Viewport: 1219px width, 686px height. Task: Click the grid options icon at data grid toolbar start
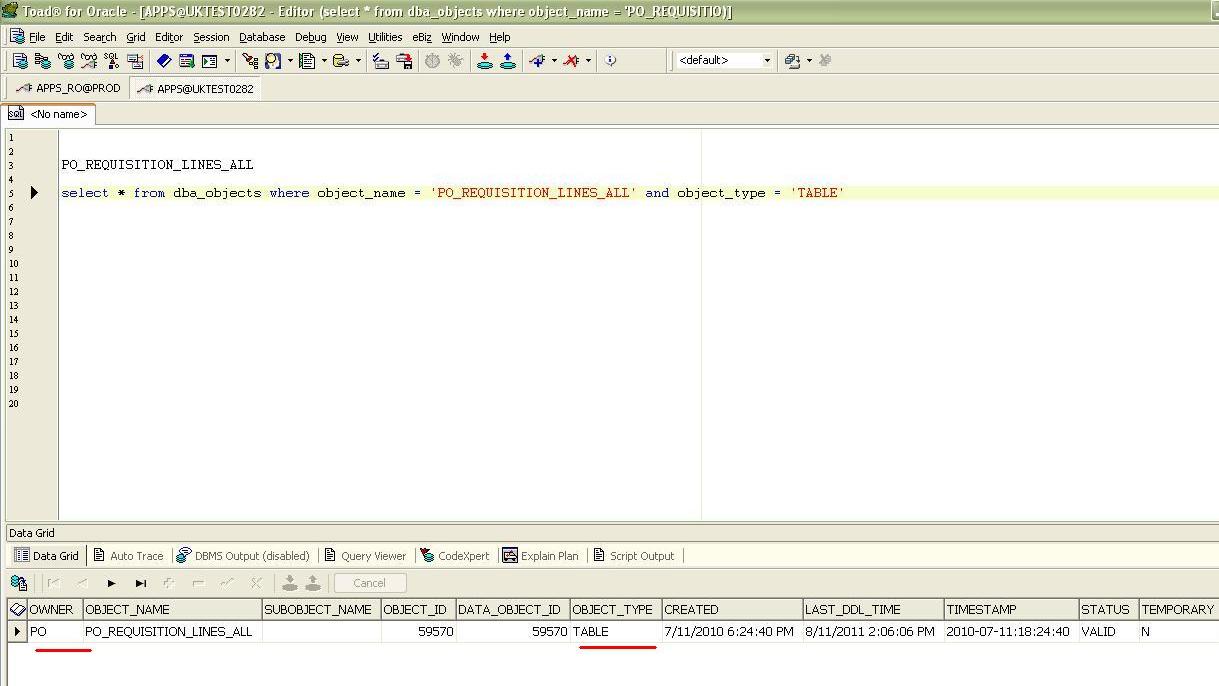pos(18,583)
